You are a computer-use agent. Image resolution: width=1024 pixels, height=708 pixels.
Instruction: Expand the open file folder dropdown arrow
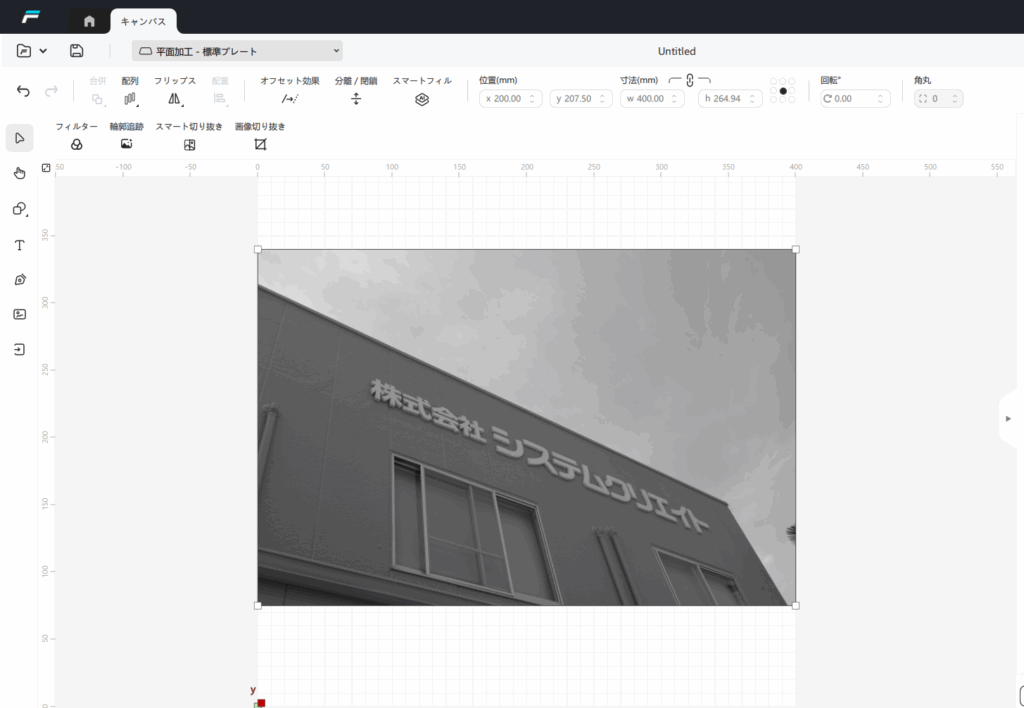[x=42, y=51]
